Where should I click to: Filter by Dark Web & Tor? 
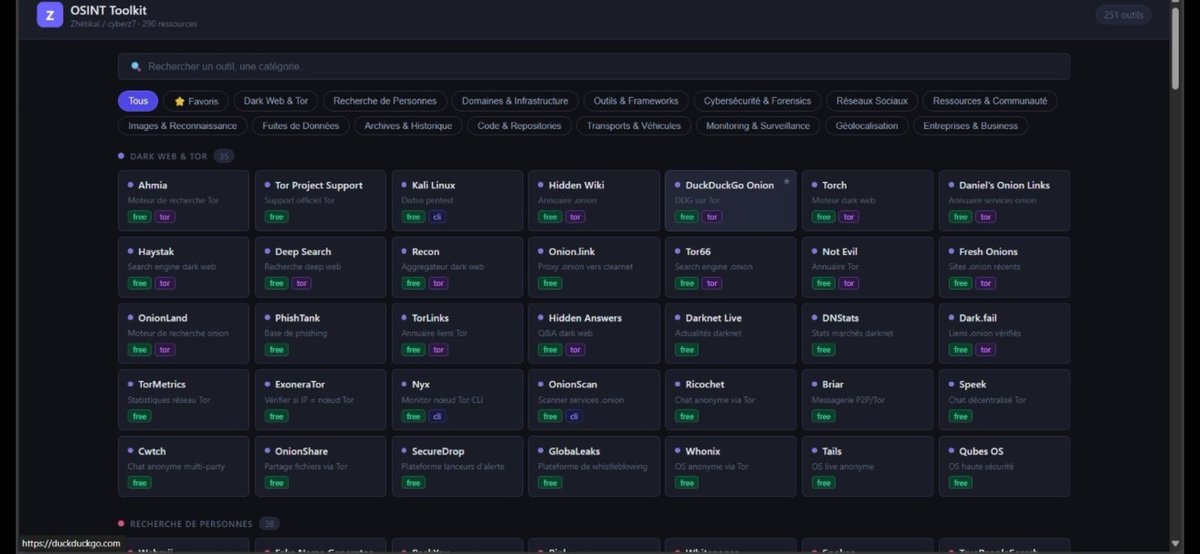pyautogui.click(x=276, y=101)
